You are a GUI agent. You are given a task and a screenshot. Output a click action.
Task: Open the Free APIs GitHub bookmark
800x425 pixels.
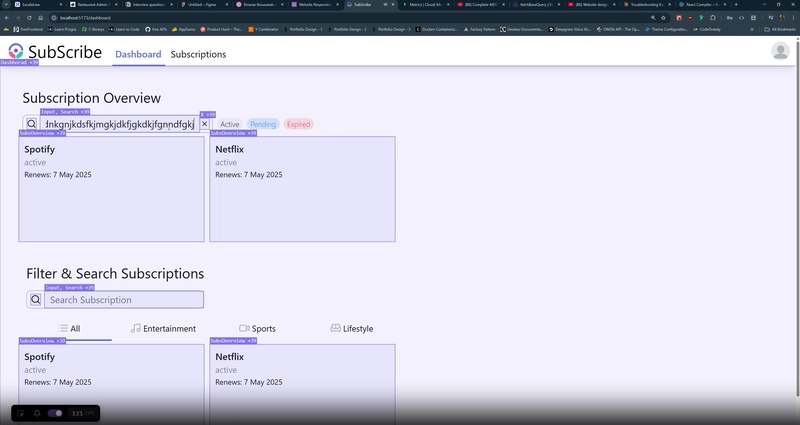tap(156, 29)
